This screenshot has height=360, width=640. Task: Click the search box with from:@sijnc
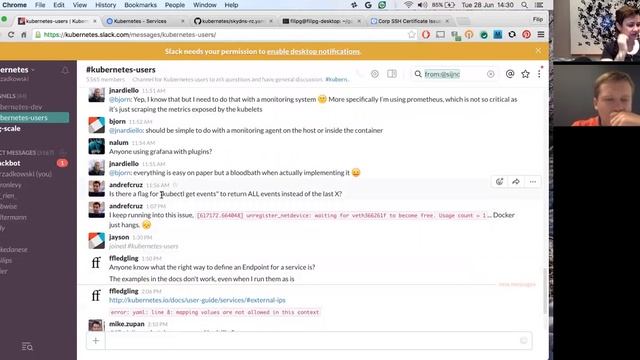pos(454,74)
